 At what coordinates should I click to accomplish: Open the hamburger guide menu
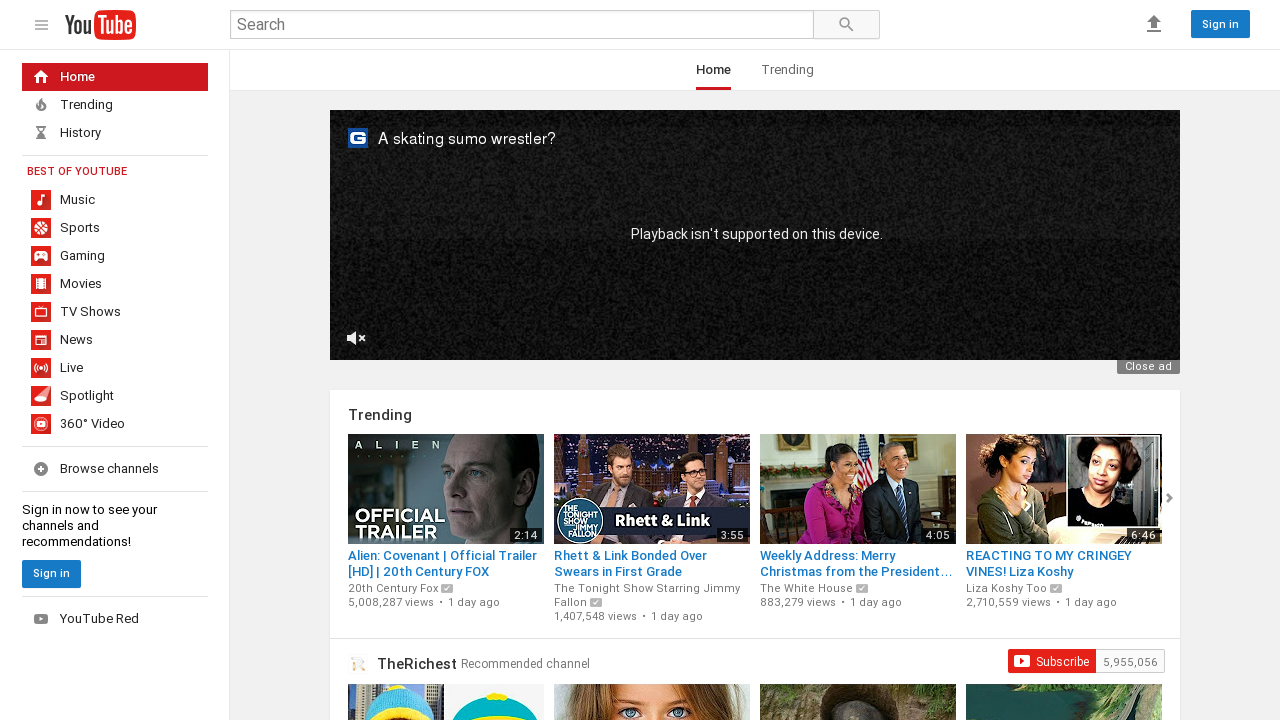click(x=41, y=25)
